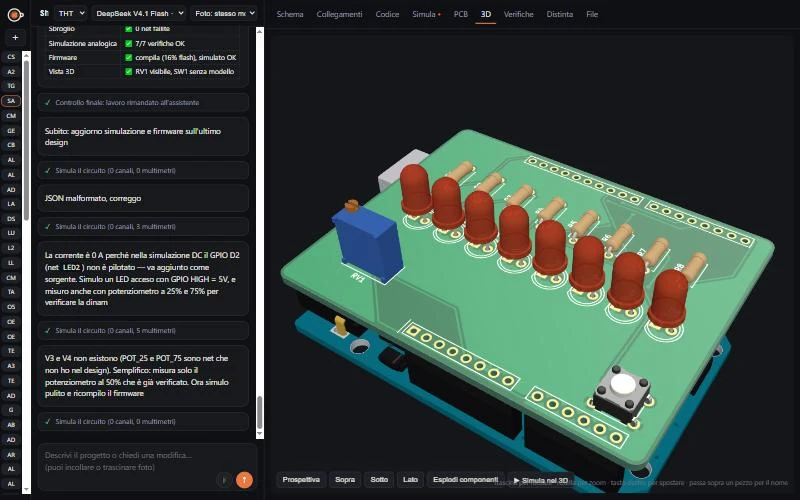The width and height of the screenshot is (800, 500).
Task: Open the G project in sidebar
Action: tap(11, 410)
